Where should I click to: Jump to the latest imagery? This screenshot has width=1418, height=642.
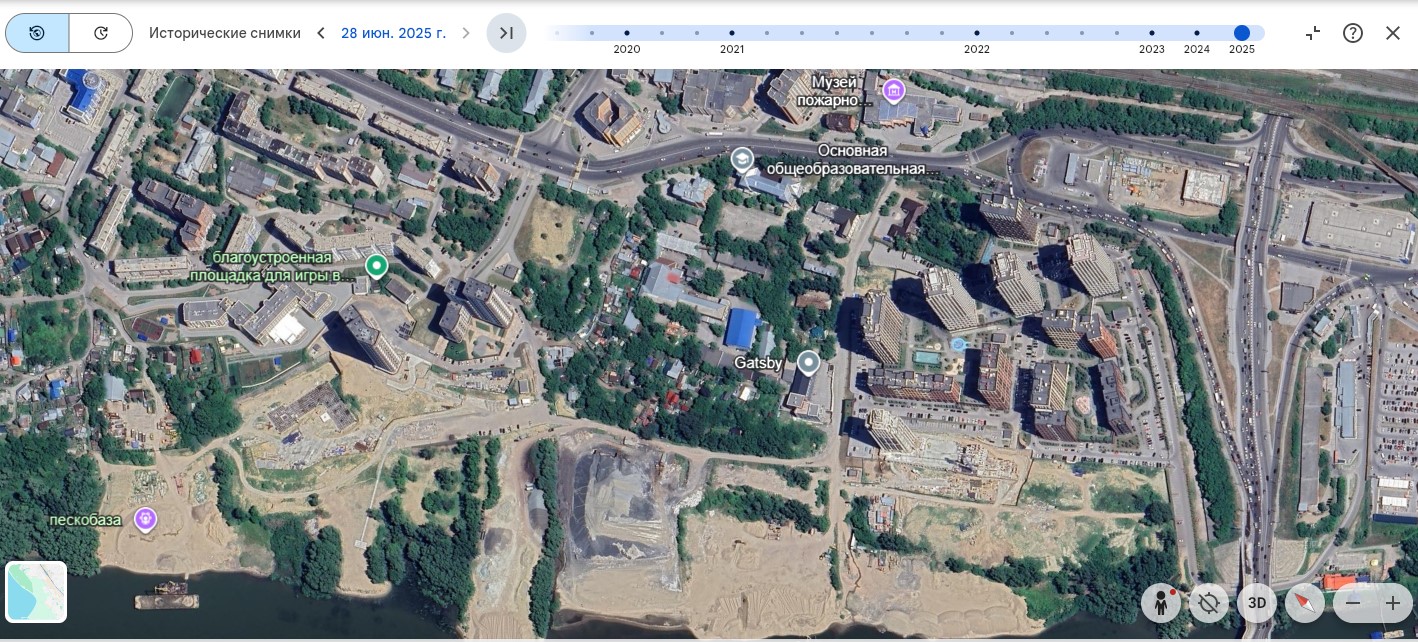pos(506,33)
